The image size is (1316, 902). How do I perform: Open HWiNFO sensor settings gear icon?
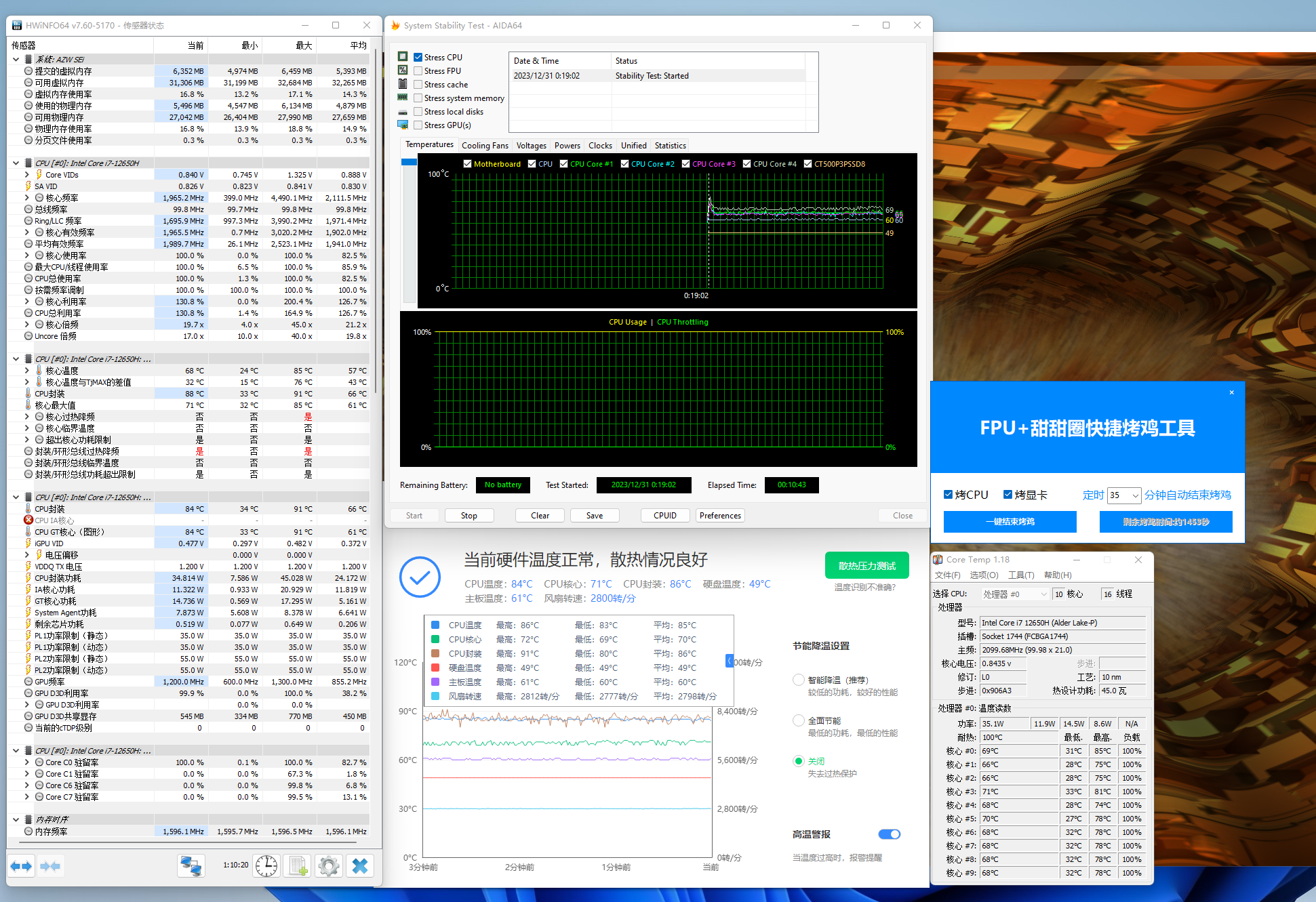point(329,866)
